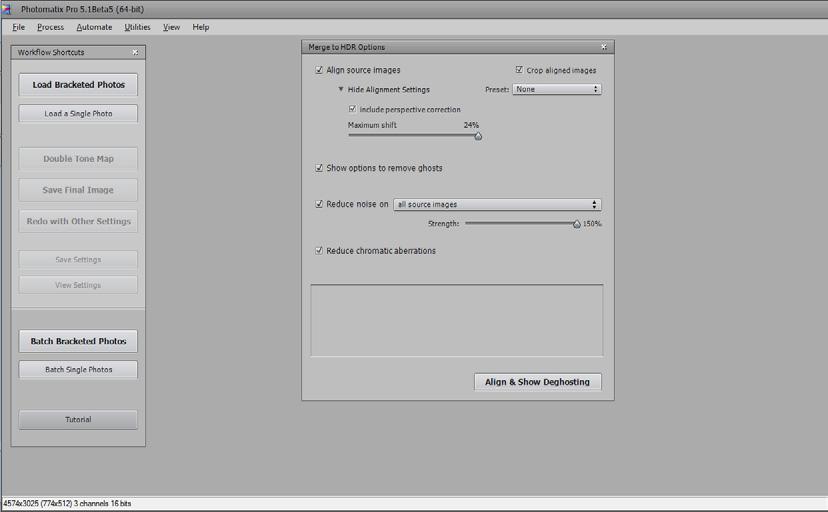The width and height of the screenshot is (828, 512).
Task: Open the Utilities menu
Action: (x=137, y=27)
